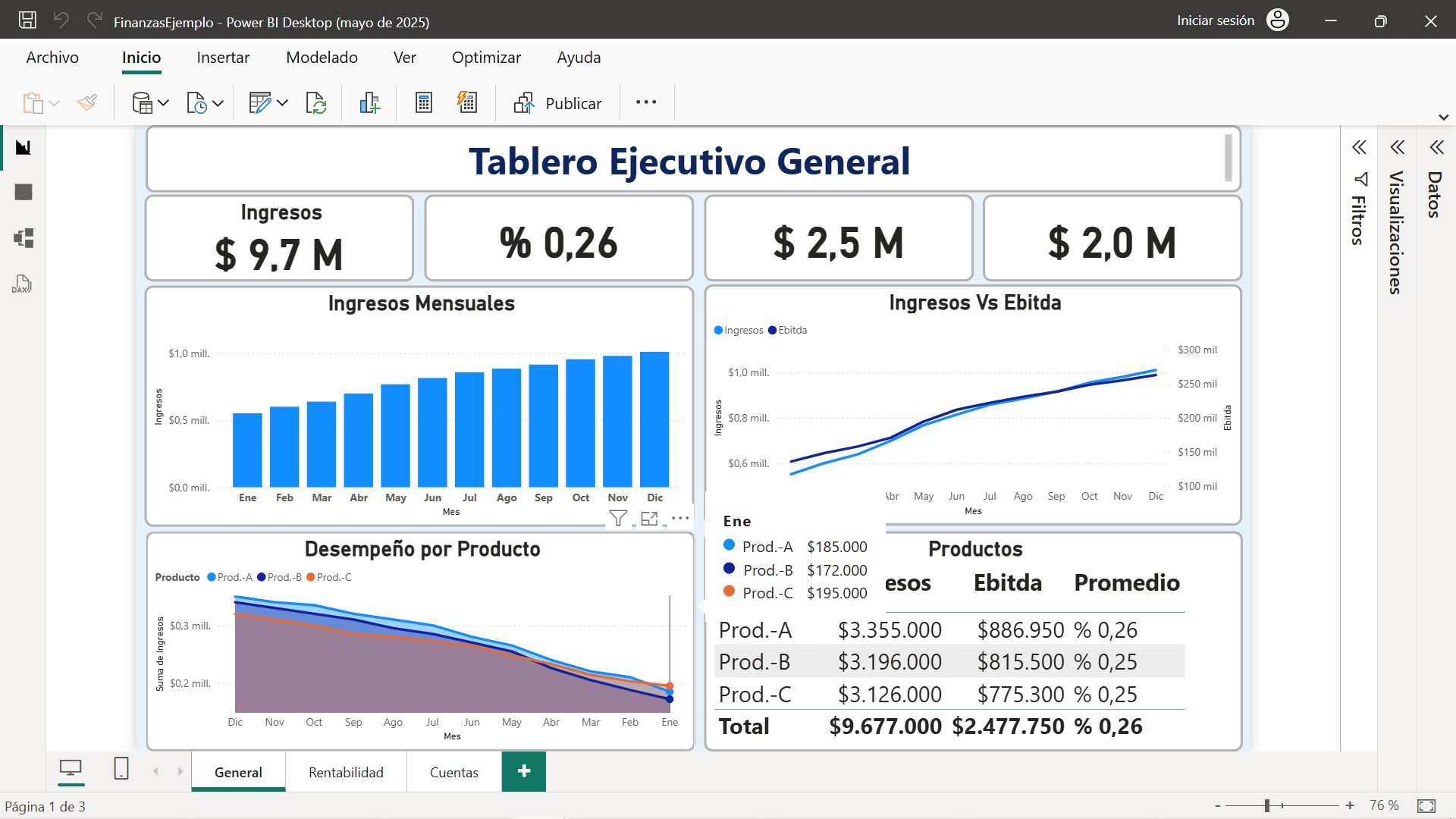Viewport: 1456px width, 819px height.
Task: Click the Paste clipboard icon
Action: (x=33, y=102)
